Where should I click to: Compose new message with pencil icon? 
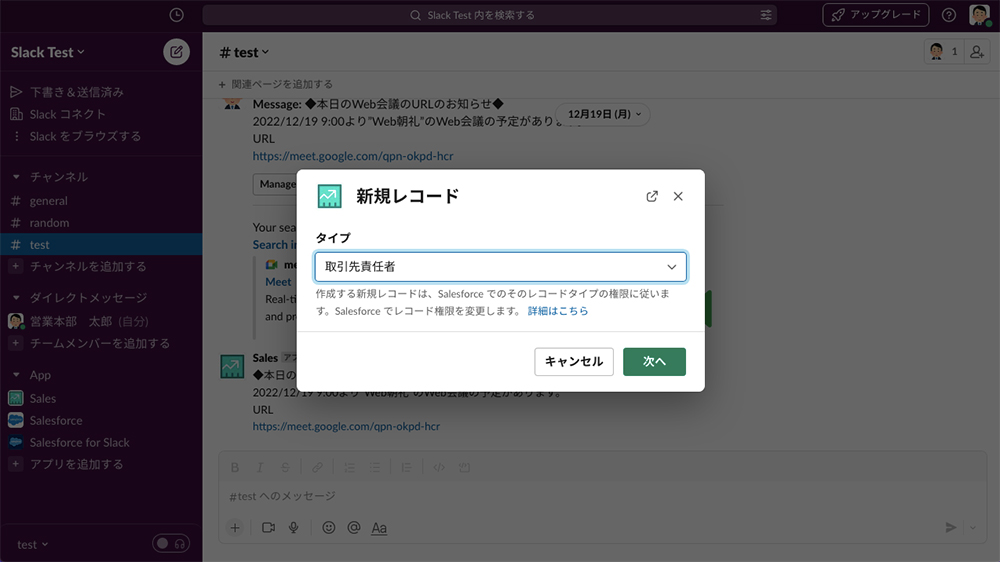pos(177,52)
